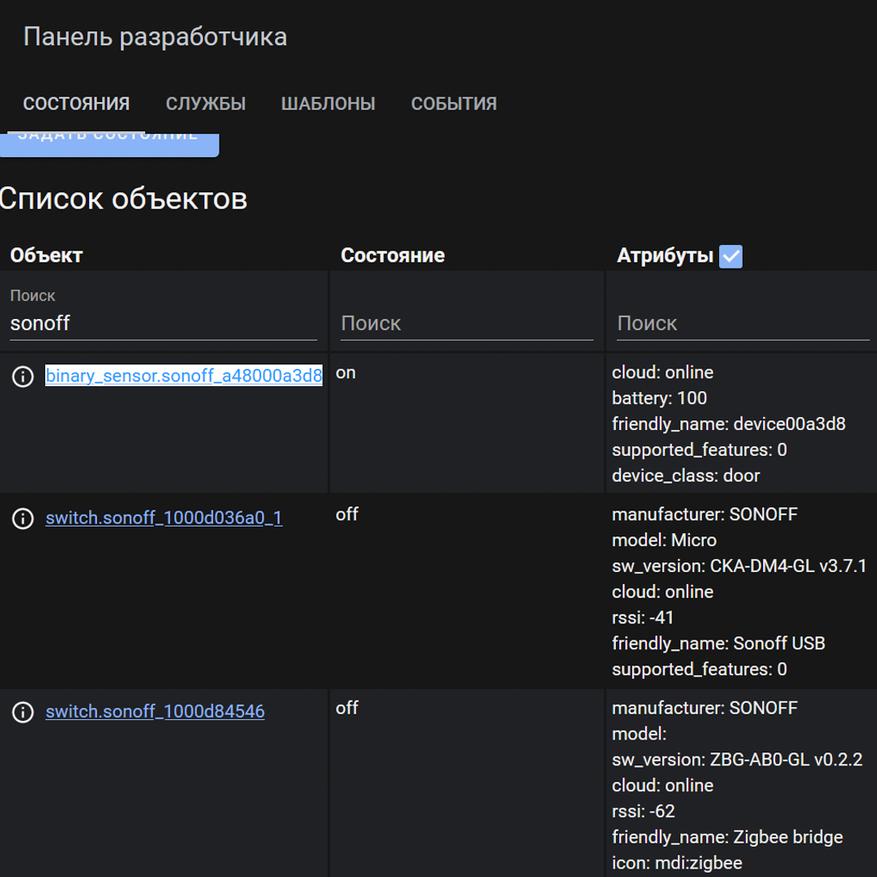Click the switch.sonoff_1000d036a0_1 entity link
Image resolution: width=877 pixels, height=877 pixels.
click(x=164, y=518)
